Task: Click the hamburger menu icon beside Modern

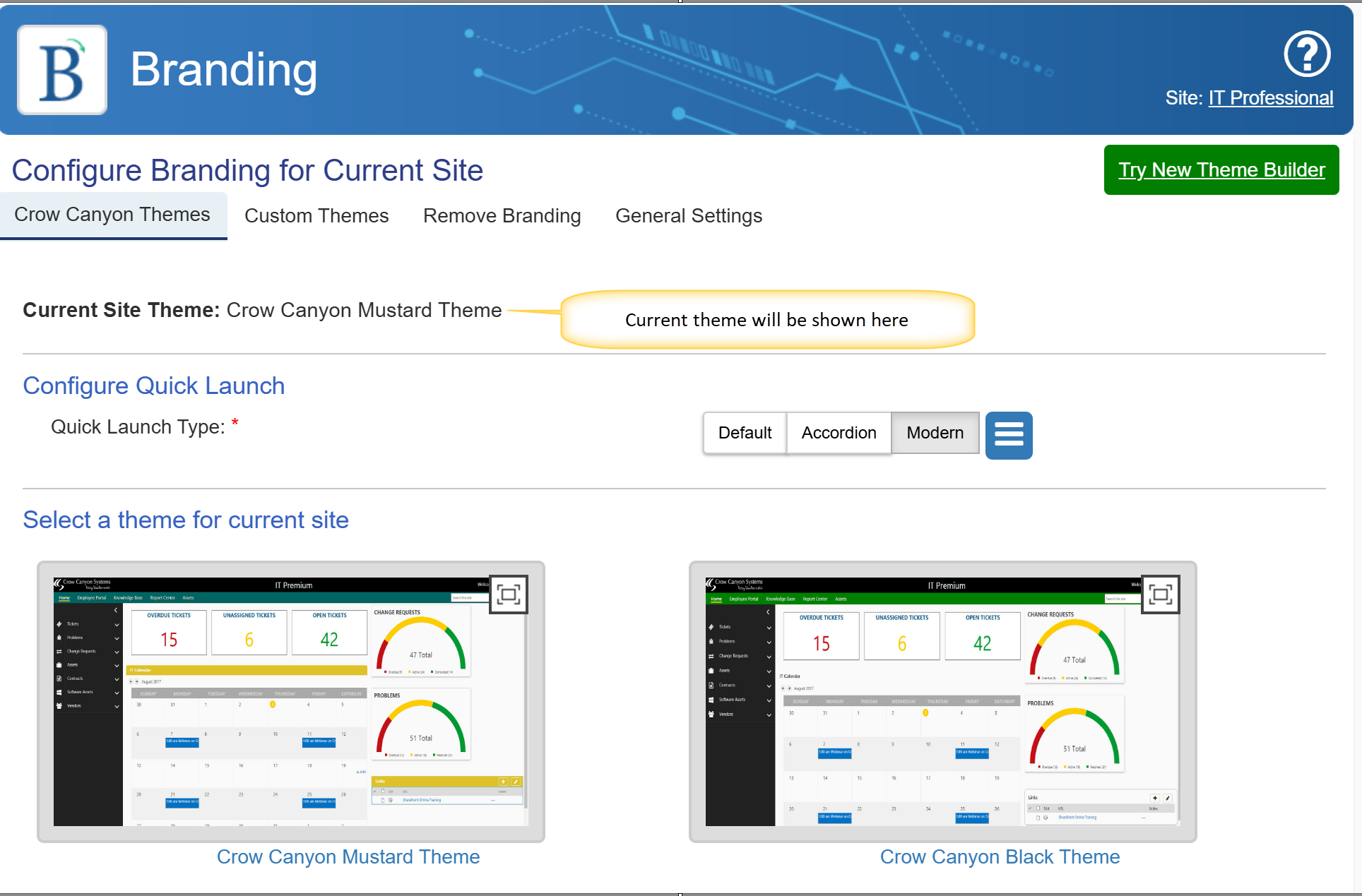Action: pos(1009,435)
